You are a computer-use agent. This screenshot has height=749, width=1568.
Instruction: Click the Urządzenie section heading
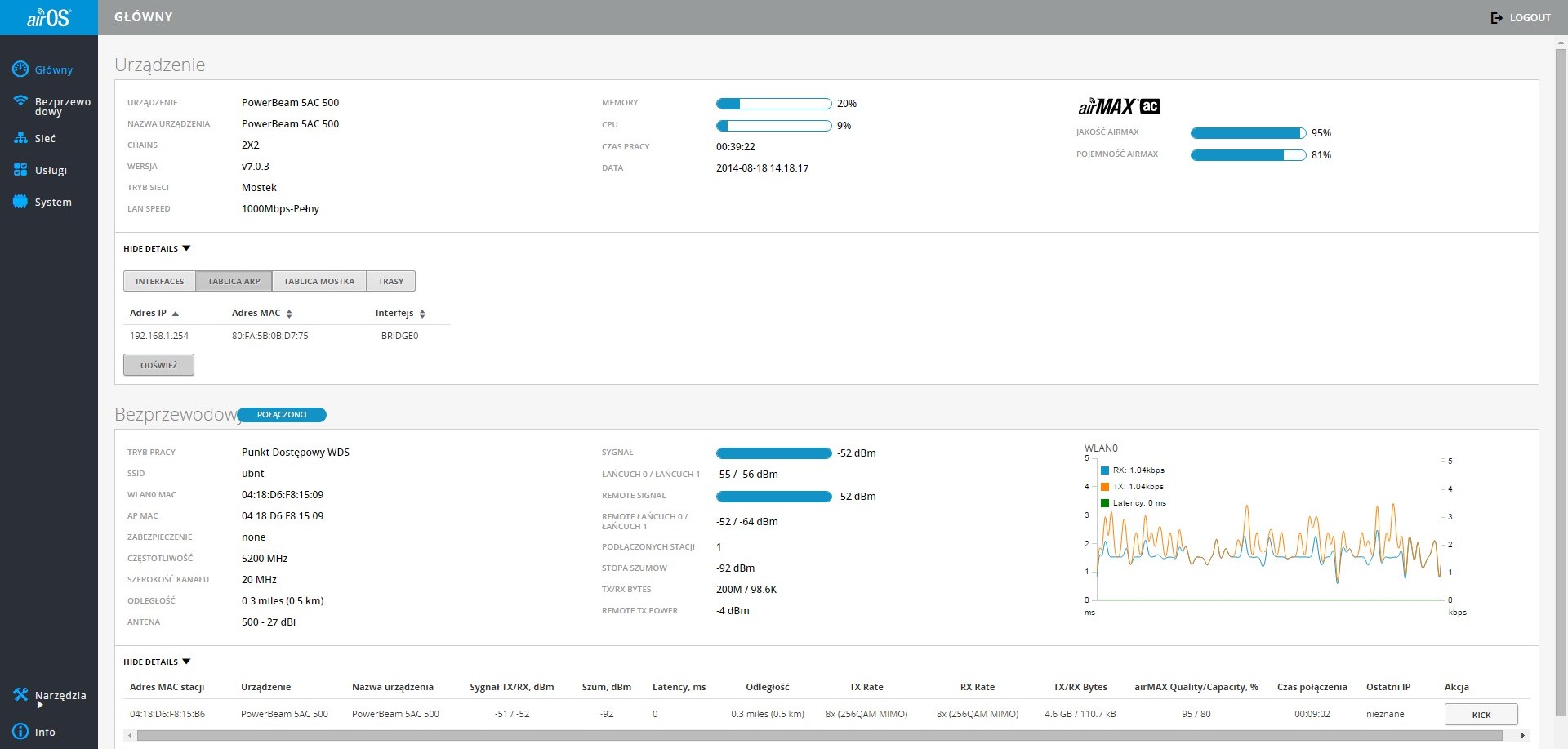coord(160,65)
